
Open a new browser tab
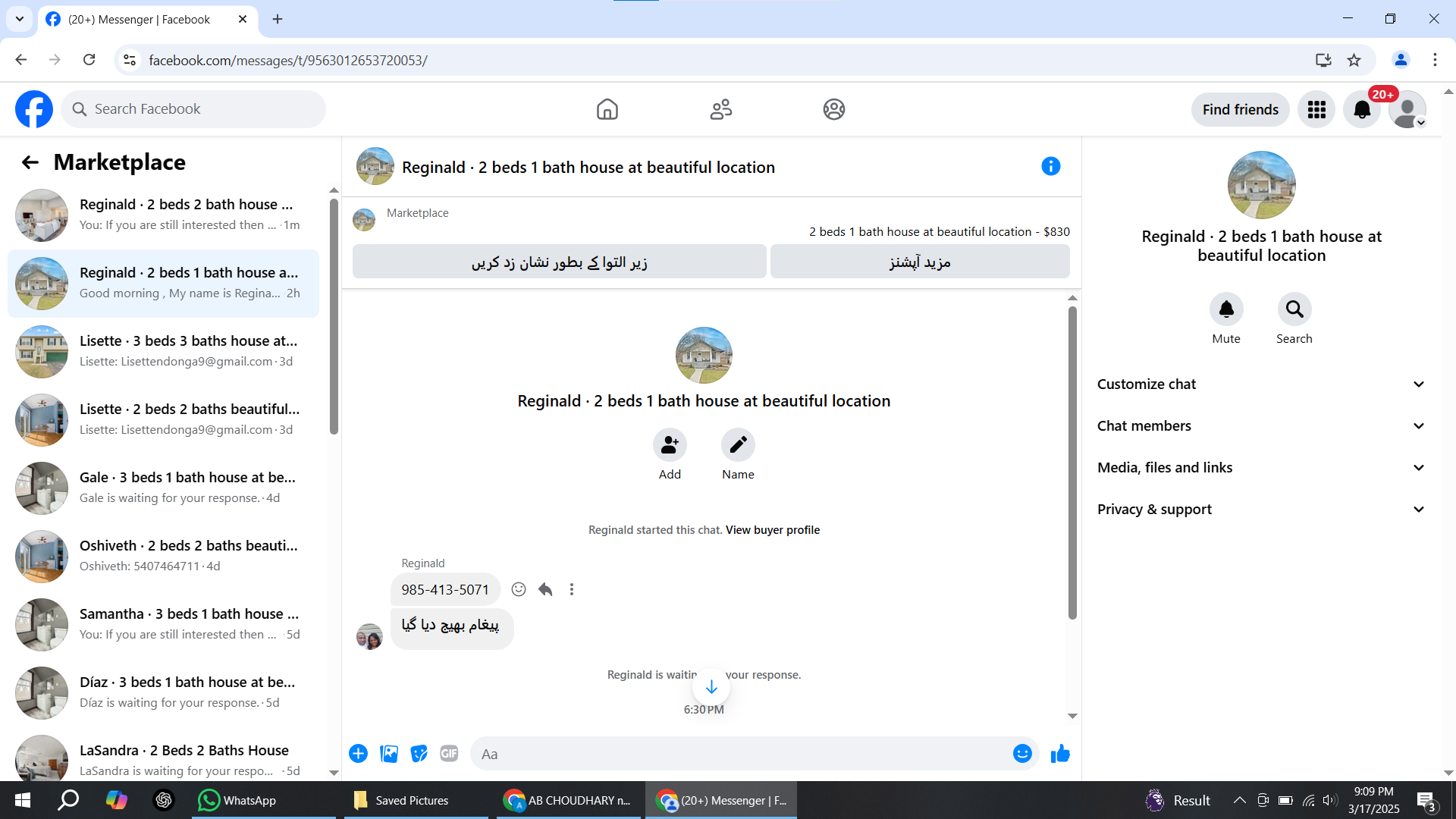coord(278,20)
